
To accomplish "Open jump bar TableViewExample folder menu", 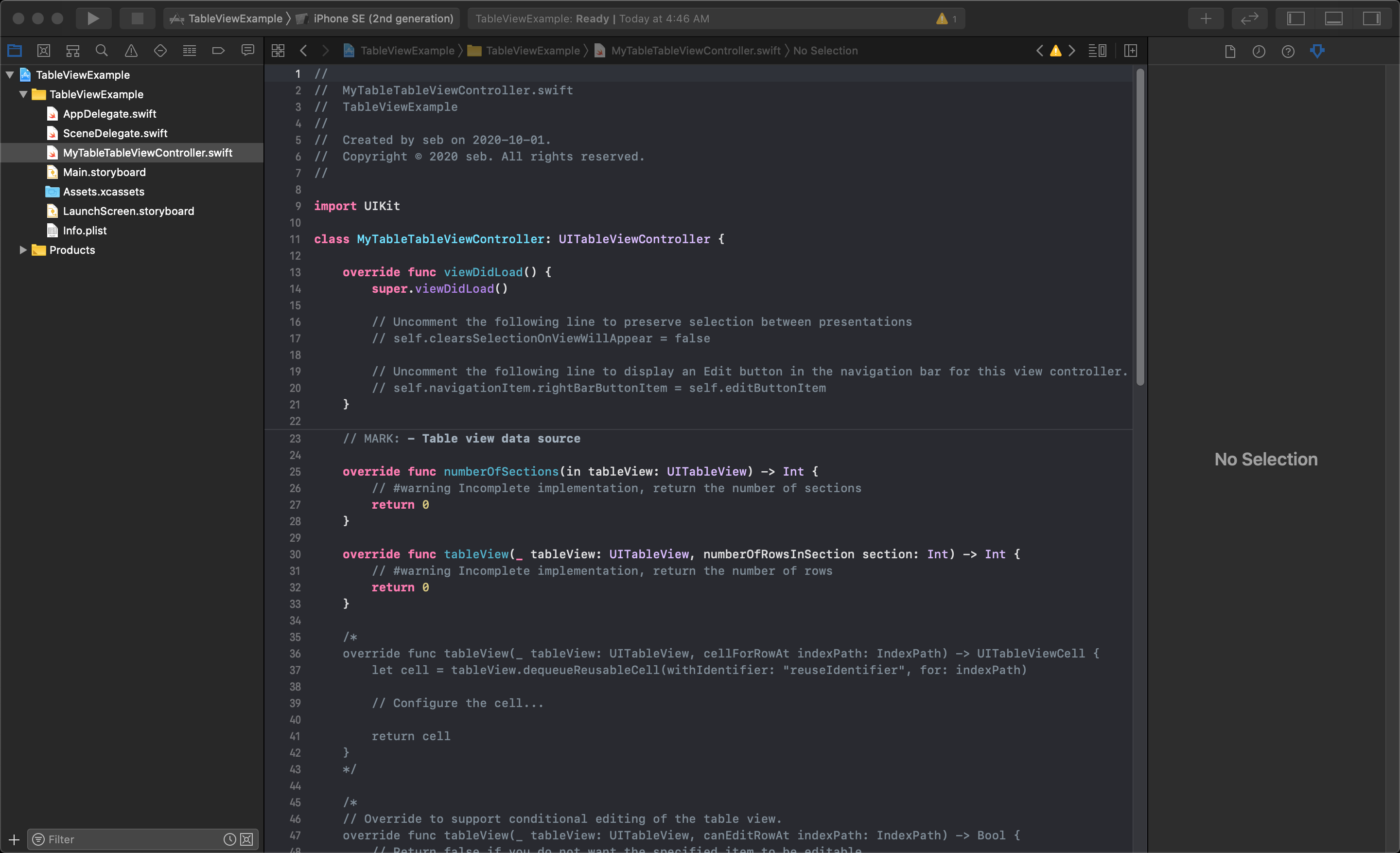I will (524, 51).
